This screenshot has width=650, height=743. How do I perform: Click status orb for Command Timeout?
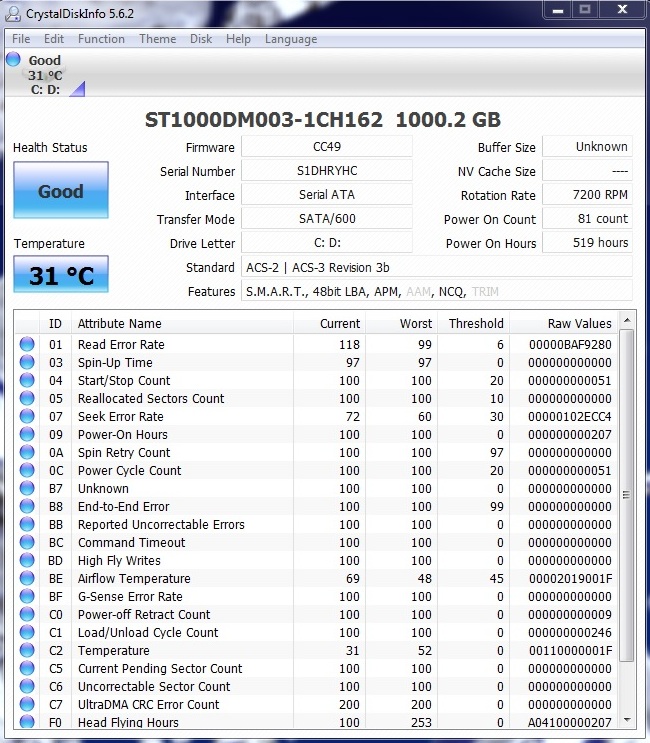pyautogui.click(x=27, y=542)
